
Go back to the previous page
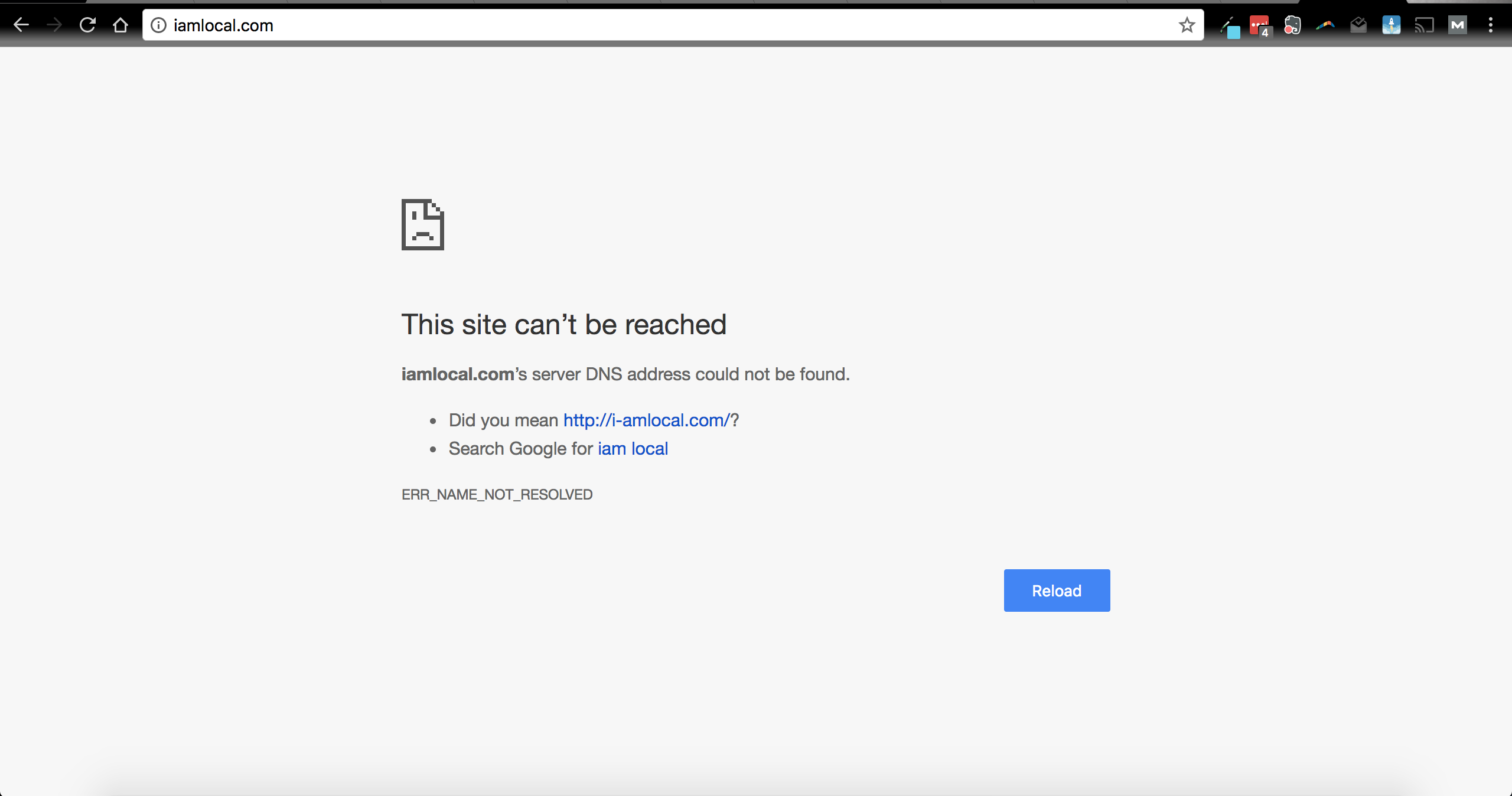[21, 25]
